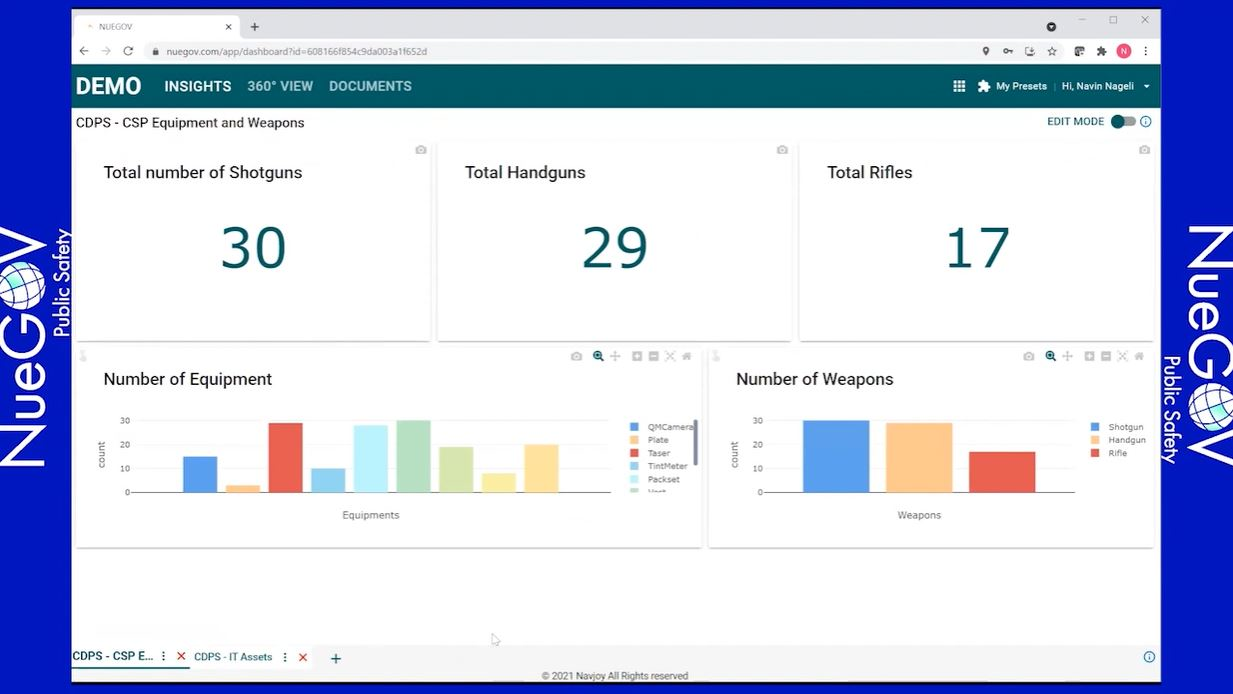Screen dimensions: 1233x694
Task: Go to the 360° VIEW menu
Action: tap(280, 87)
